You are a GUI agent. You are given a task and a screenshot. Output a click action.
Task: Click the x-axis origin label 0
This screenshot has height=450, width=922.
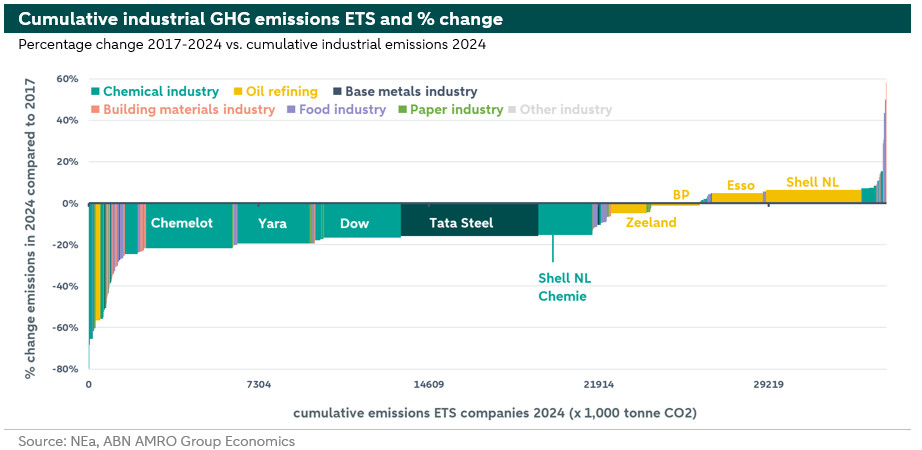pyautogui.click(x=89, y=385)
